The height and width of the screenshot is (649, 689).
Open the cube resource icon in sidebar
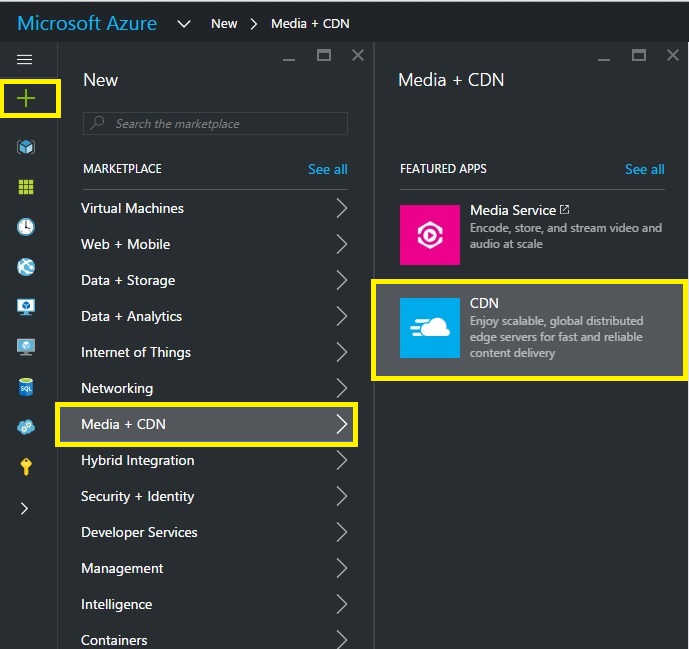point(26,147)
